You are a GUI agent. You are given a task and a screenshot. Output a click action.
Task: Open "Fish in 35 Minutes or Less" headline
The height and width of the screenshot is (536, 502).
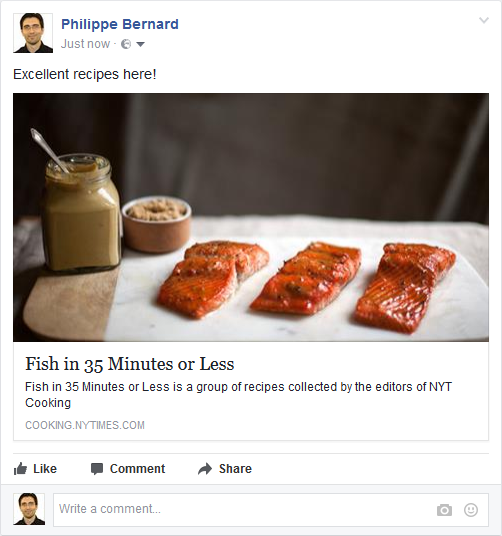coord(130,364)
